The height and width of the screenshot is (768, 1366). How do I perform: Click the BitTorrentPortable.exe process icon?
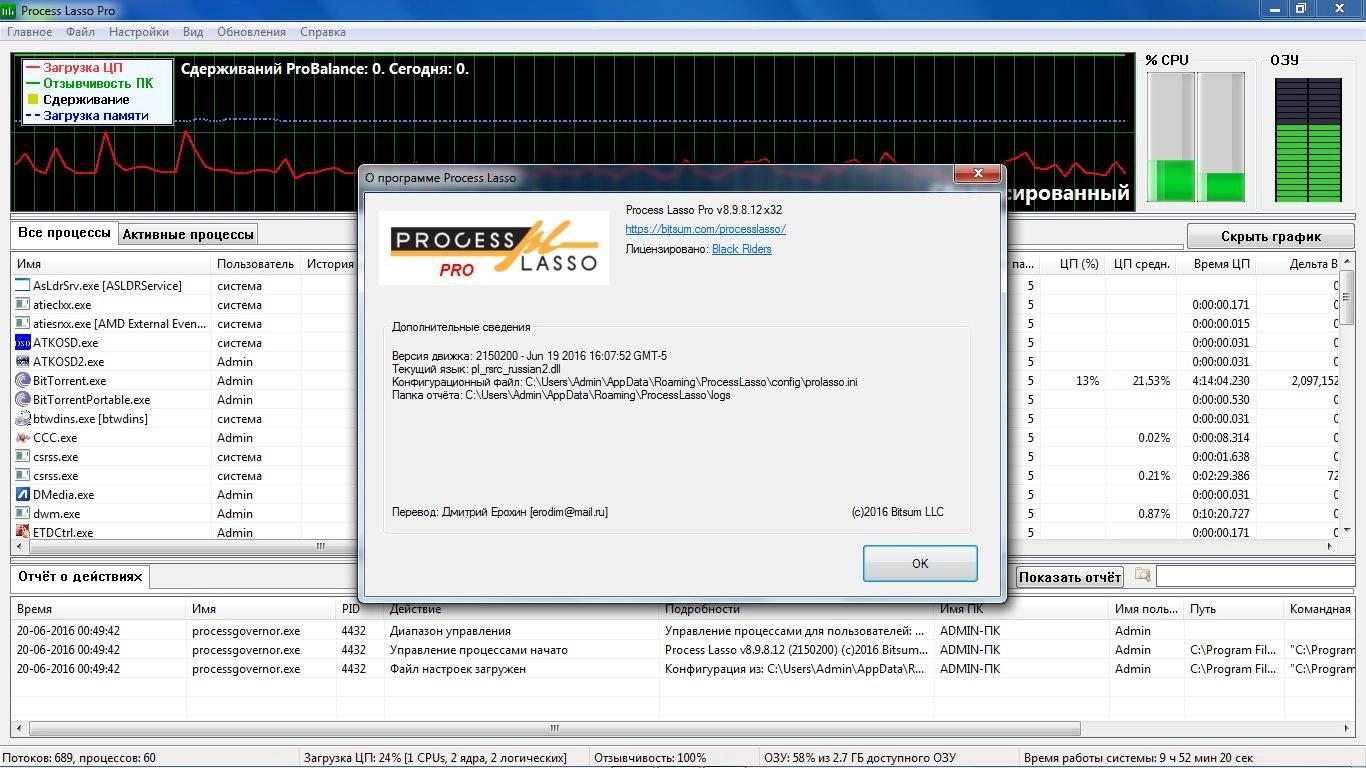pyautogui.click(x=23, y=400)
